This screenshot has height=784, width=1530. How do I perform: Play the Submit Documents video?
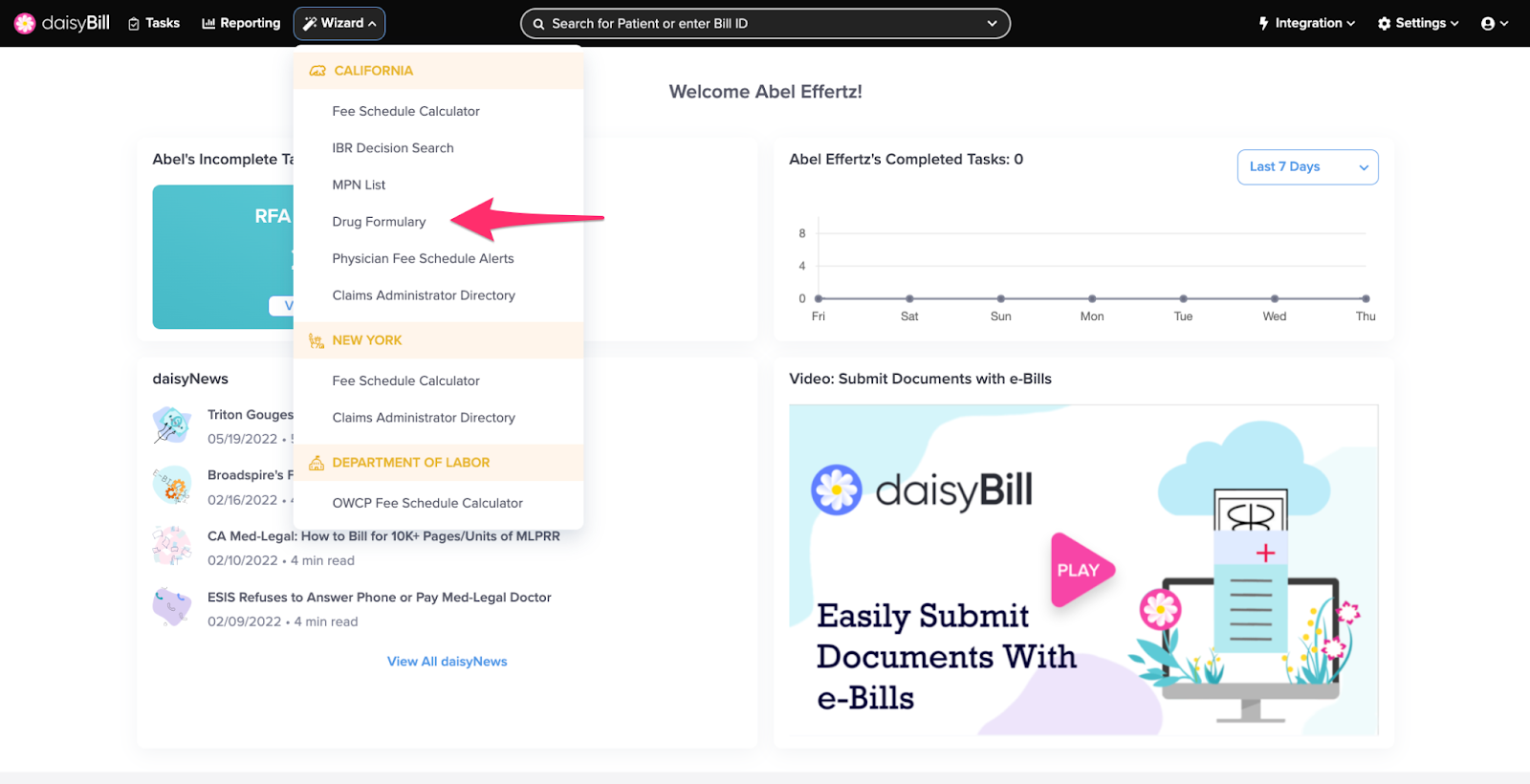pos(1082,570)
